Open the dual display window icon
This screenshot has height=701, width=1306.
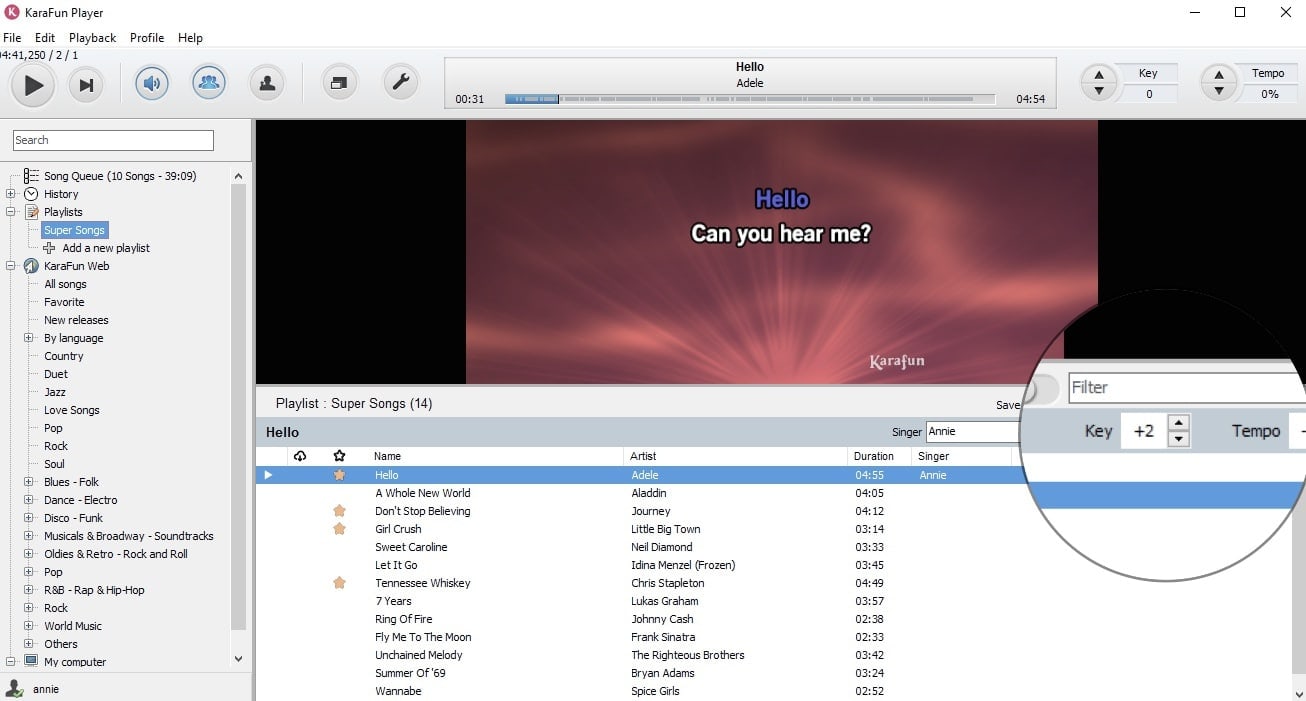click(x=340, y=83)
